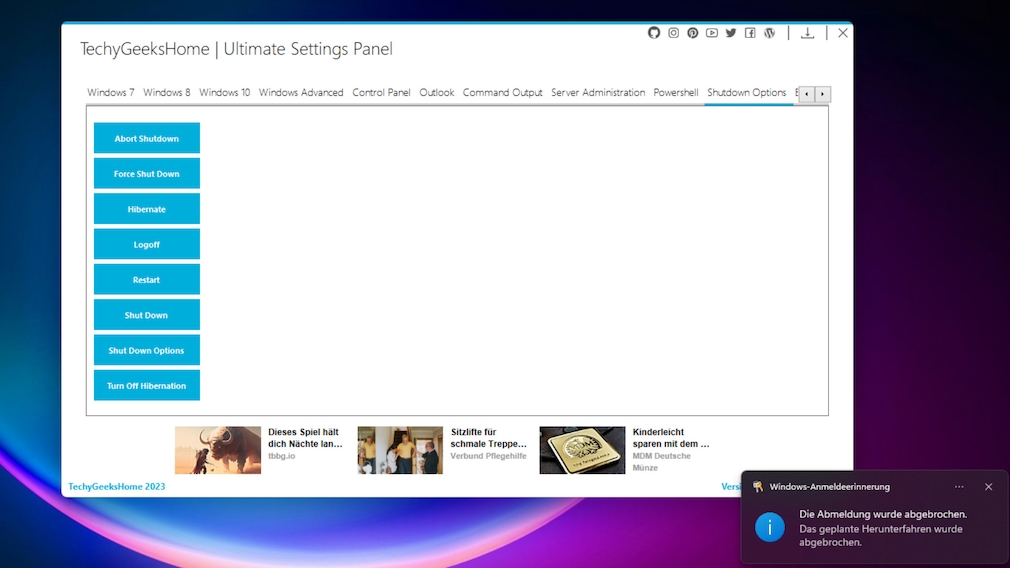Open the 'Sitzlifte für schmale Treppe' ad text

point(488,438)
